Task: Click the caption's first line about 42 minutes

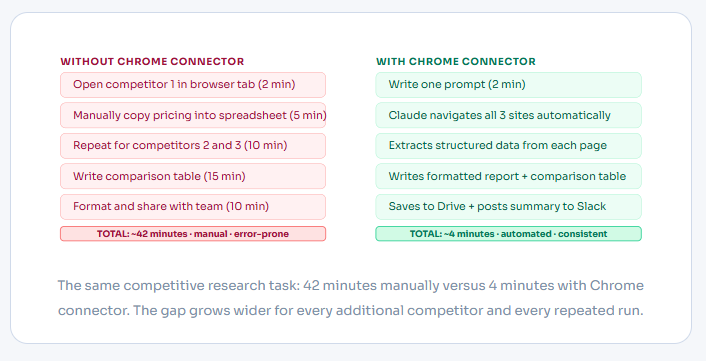Action: 351,285
